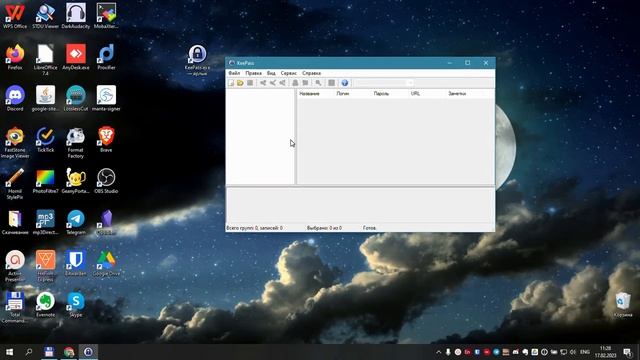Click the Delete entry key icon
The image size is (640, 360).
click(x=282, y=83)
